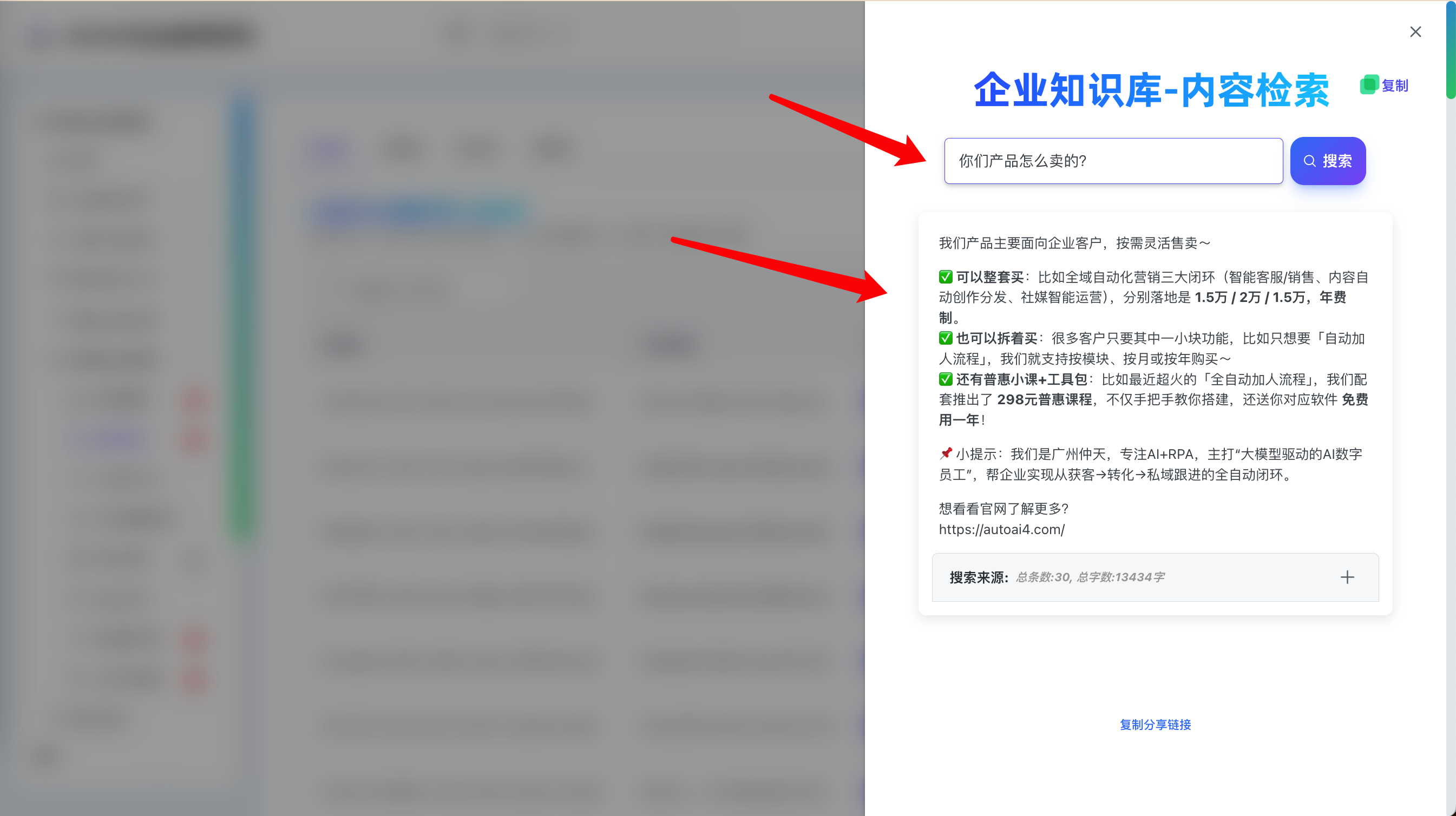Open the https://autoai4.com/ URL
Screen dimensions: 1456x816
[x=1001, y=530]
